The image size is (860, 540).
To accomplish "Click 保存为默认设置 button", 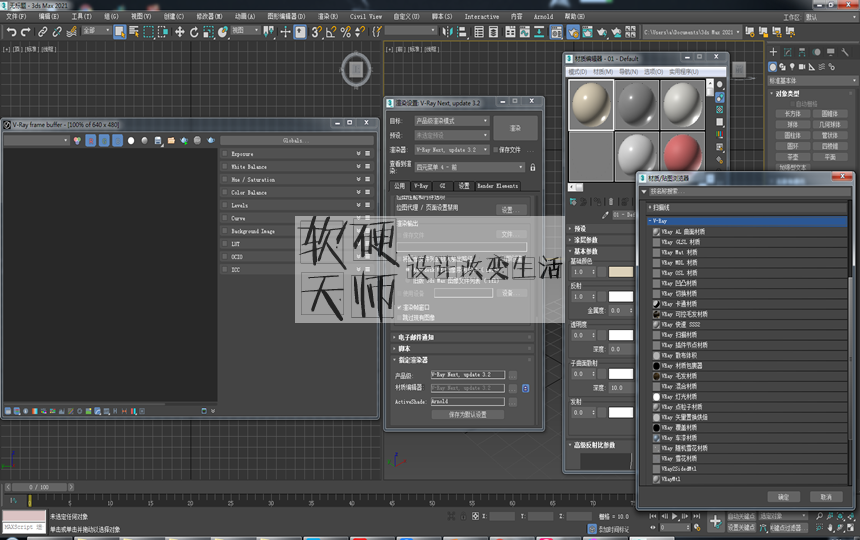I will click(x=467, y=414).
